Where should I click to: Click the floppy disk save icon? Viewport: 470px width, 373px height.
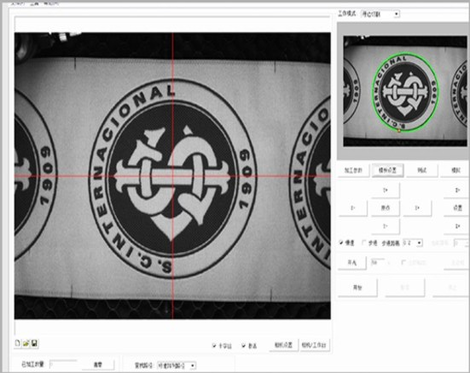(x=34, y=343)
